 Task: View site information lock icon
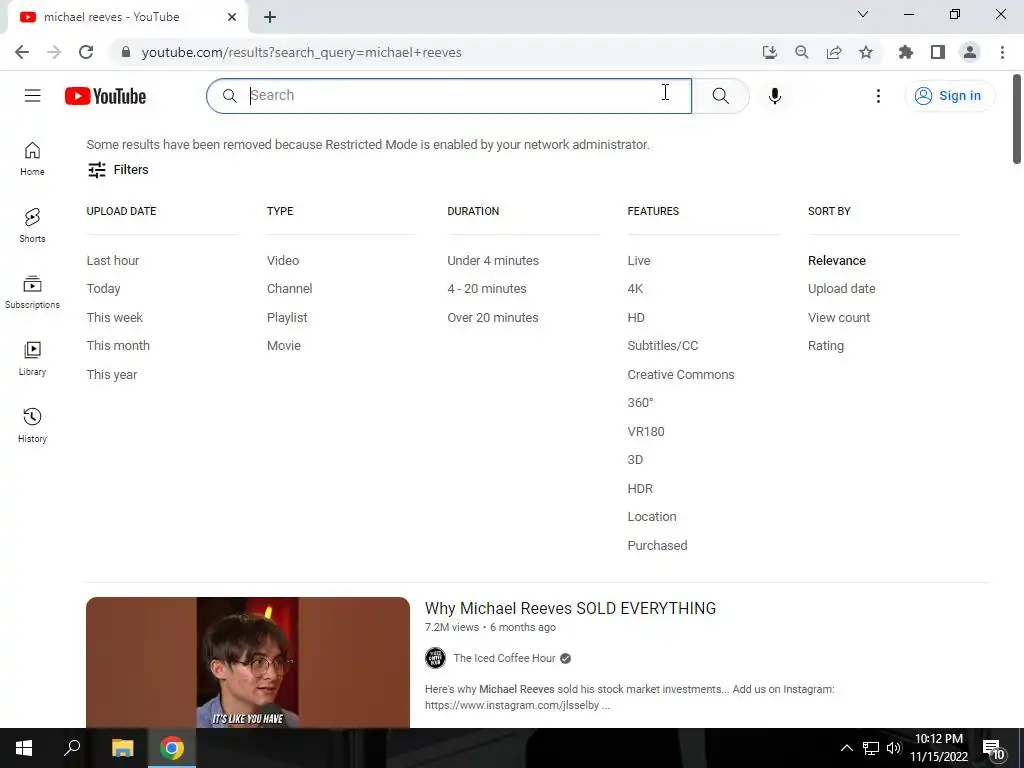(126, 52)
